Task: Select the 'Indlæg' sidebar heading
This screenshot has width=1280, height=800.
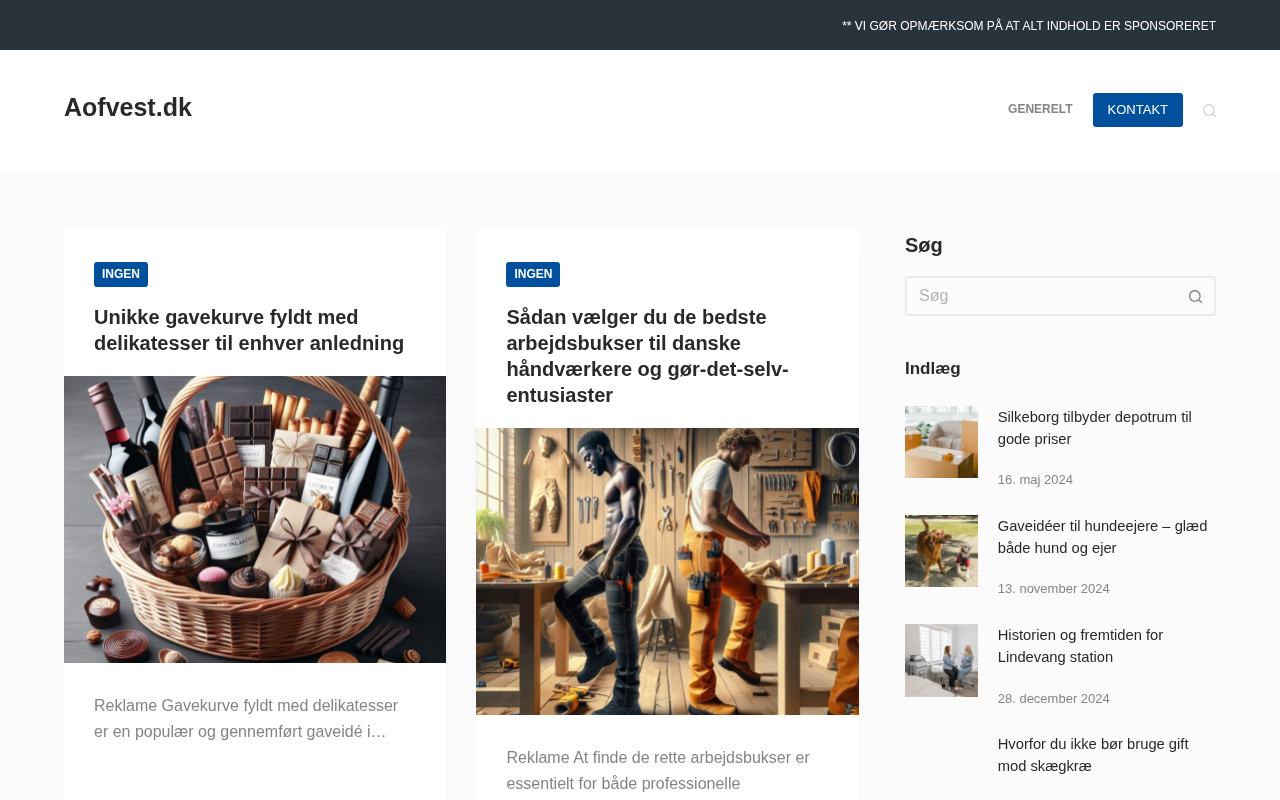Action: (933, 369)
